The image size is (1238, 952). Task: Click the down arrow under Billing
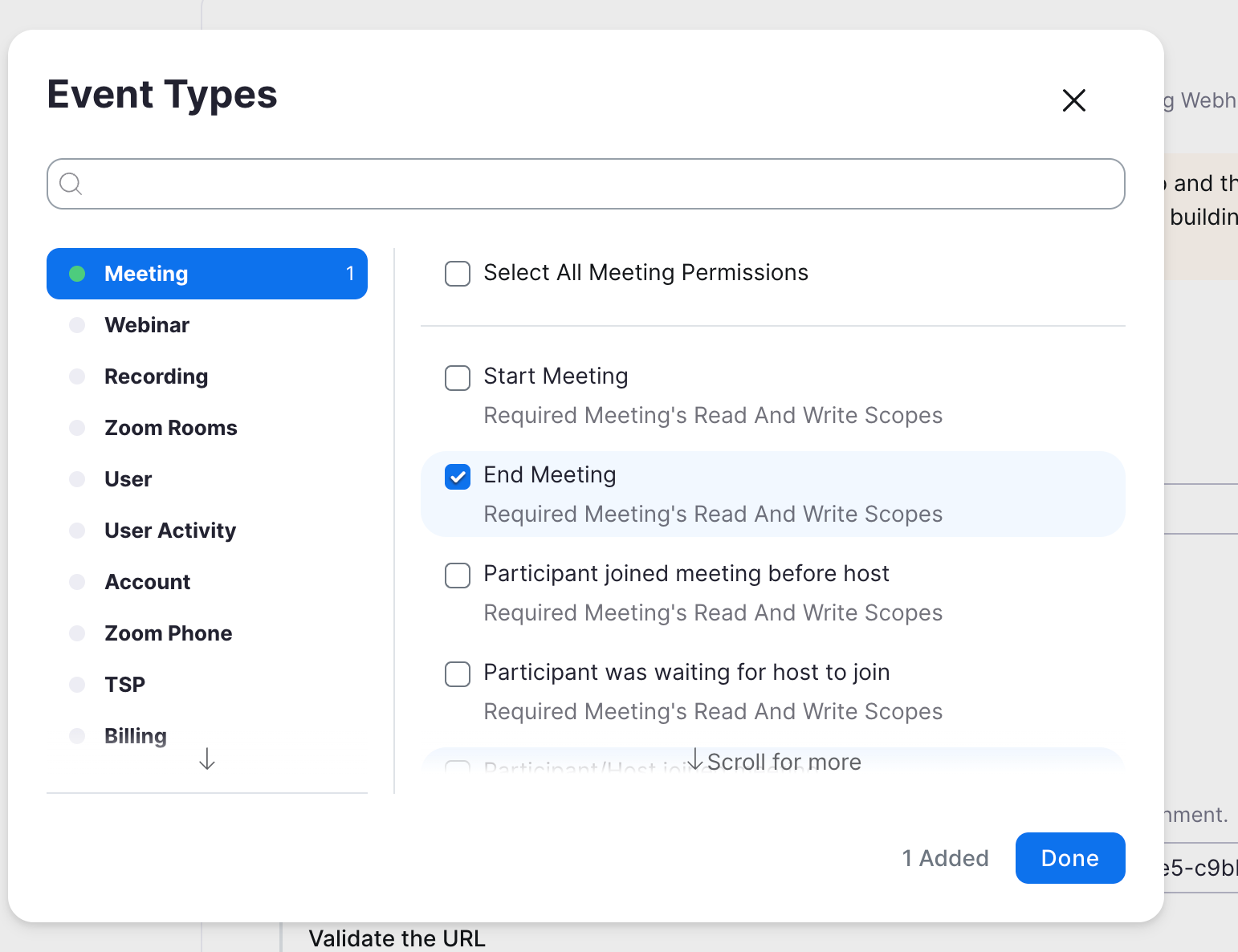click(x=207, y=759)
